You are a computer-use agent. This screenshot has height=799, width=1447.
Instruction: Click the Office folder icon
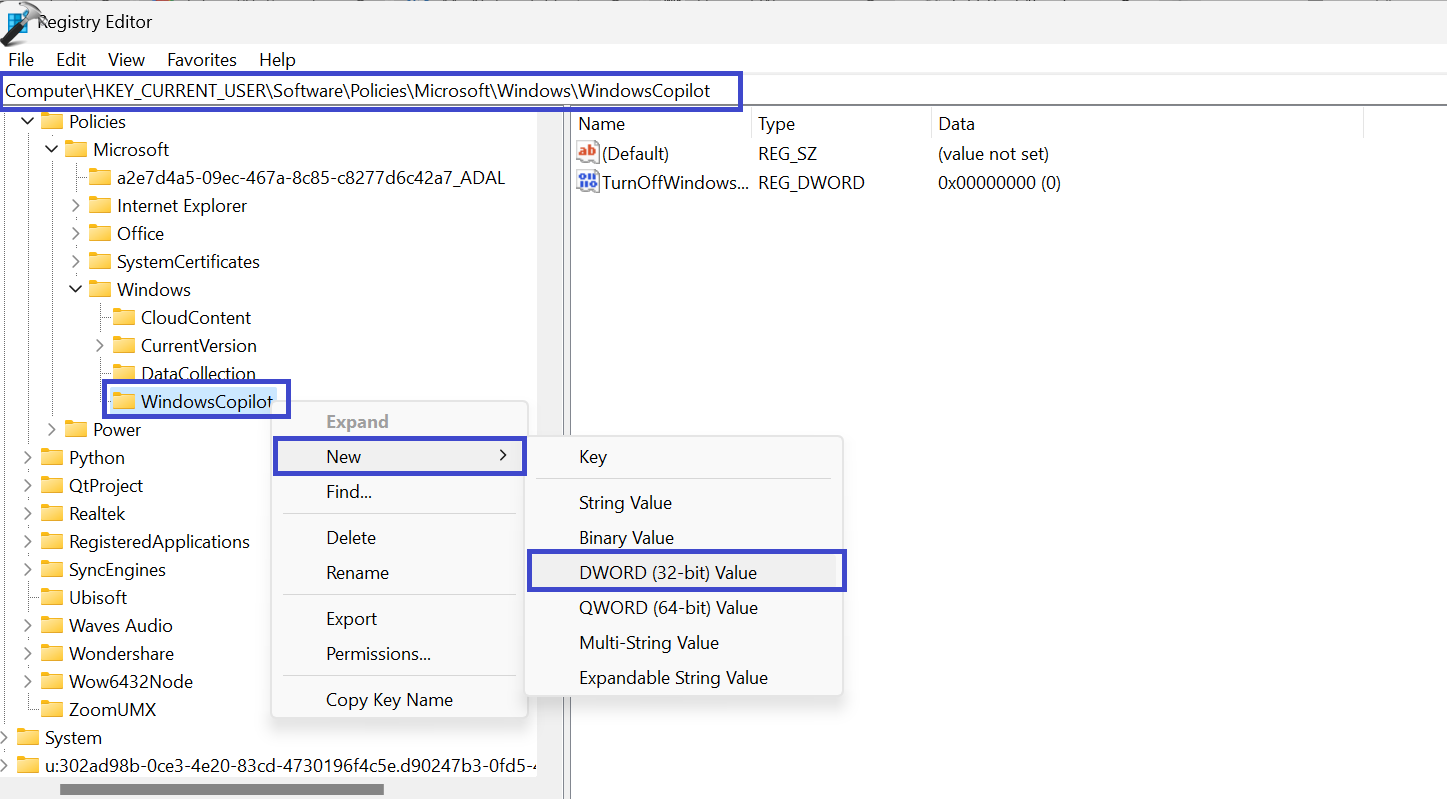(x=100, y=233)
